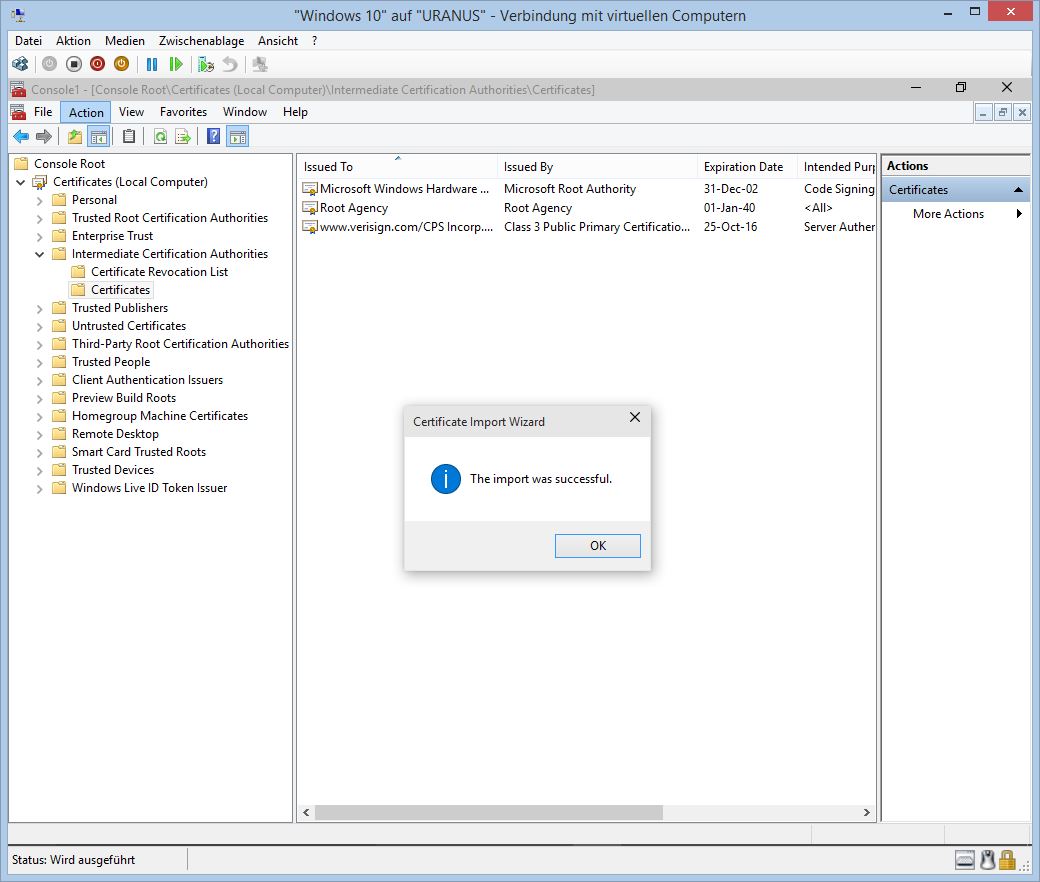Click the Up One Level folder icon

click(75, 137)
